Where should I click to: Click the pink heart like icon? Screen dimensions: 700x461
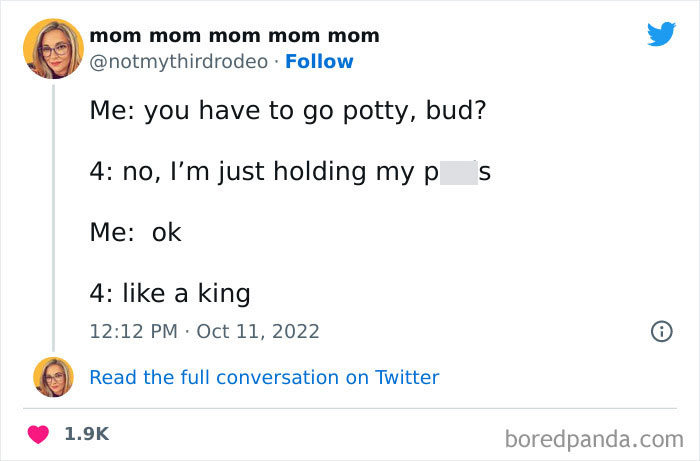tap(41, 434)
